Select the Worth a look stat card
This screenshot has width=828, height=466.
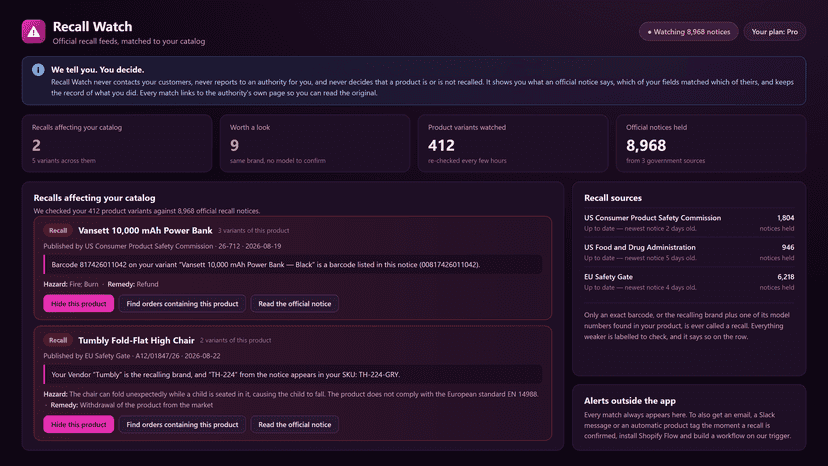point(315,143)
